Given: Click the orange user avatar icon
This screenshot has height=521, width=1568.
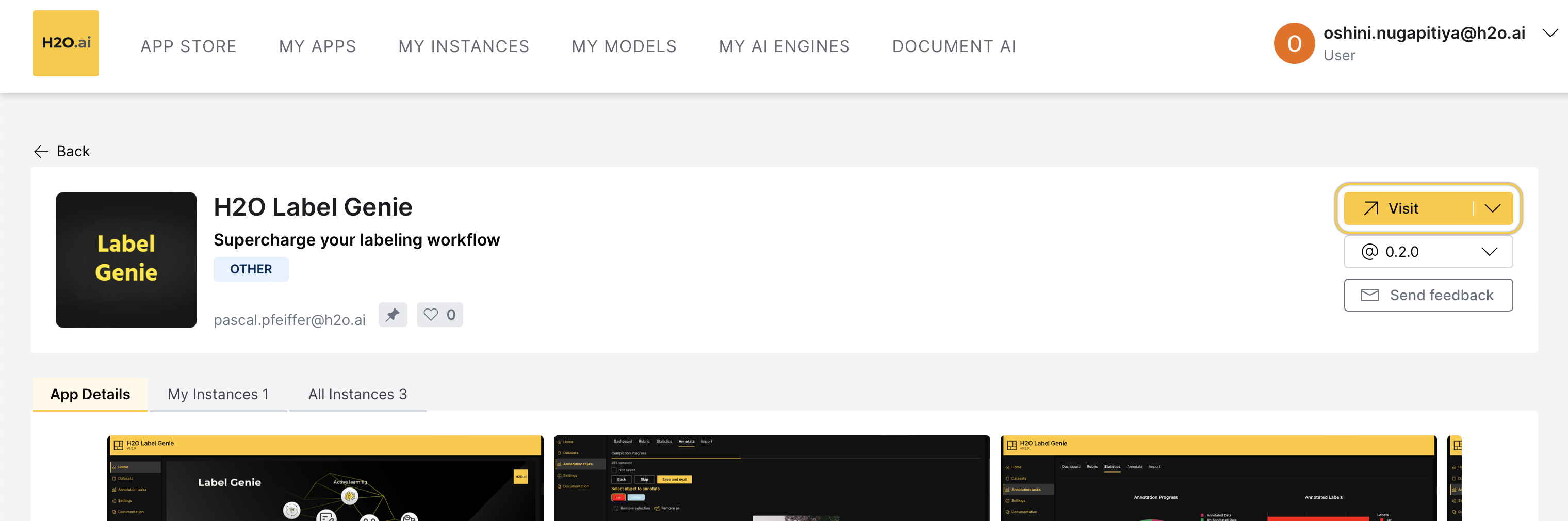Looking at the screenshot, I should pyautogui.click(x=1294, y=43).
